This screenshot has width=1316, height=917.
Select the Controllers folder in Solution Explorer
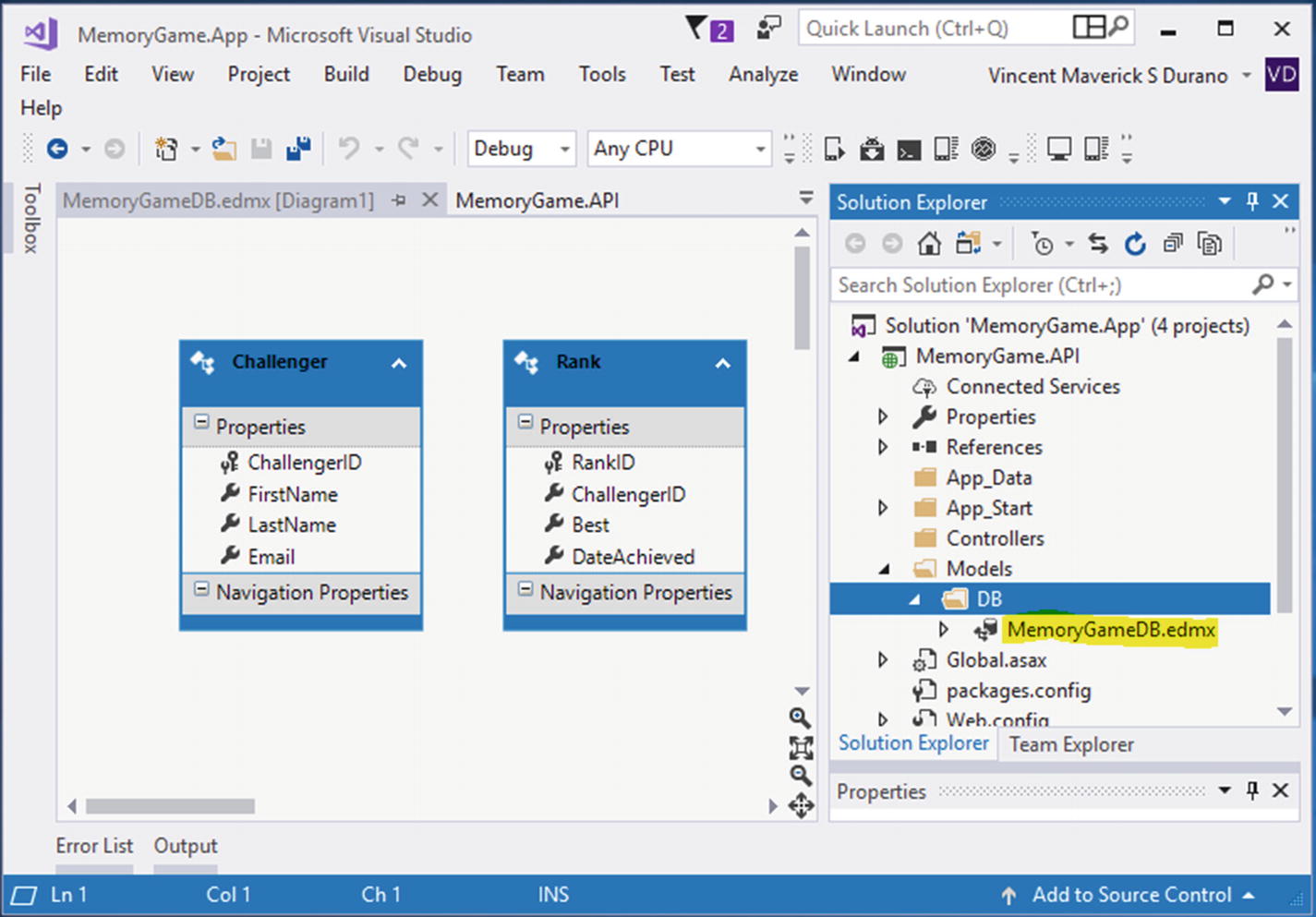coord(995,538)
